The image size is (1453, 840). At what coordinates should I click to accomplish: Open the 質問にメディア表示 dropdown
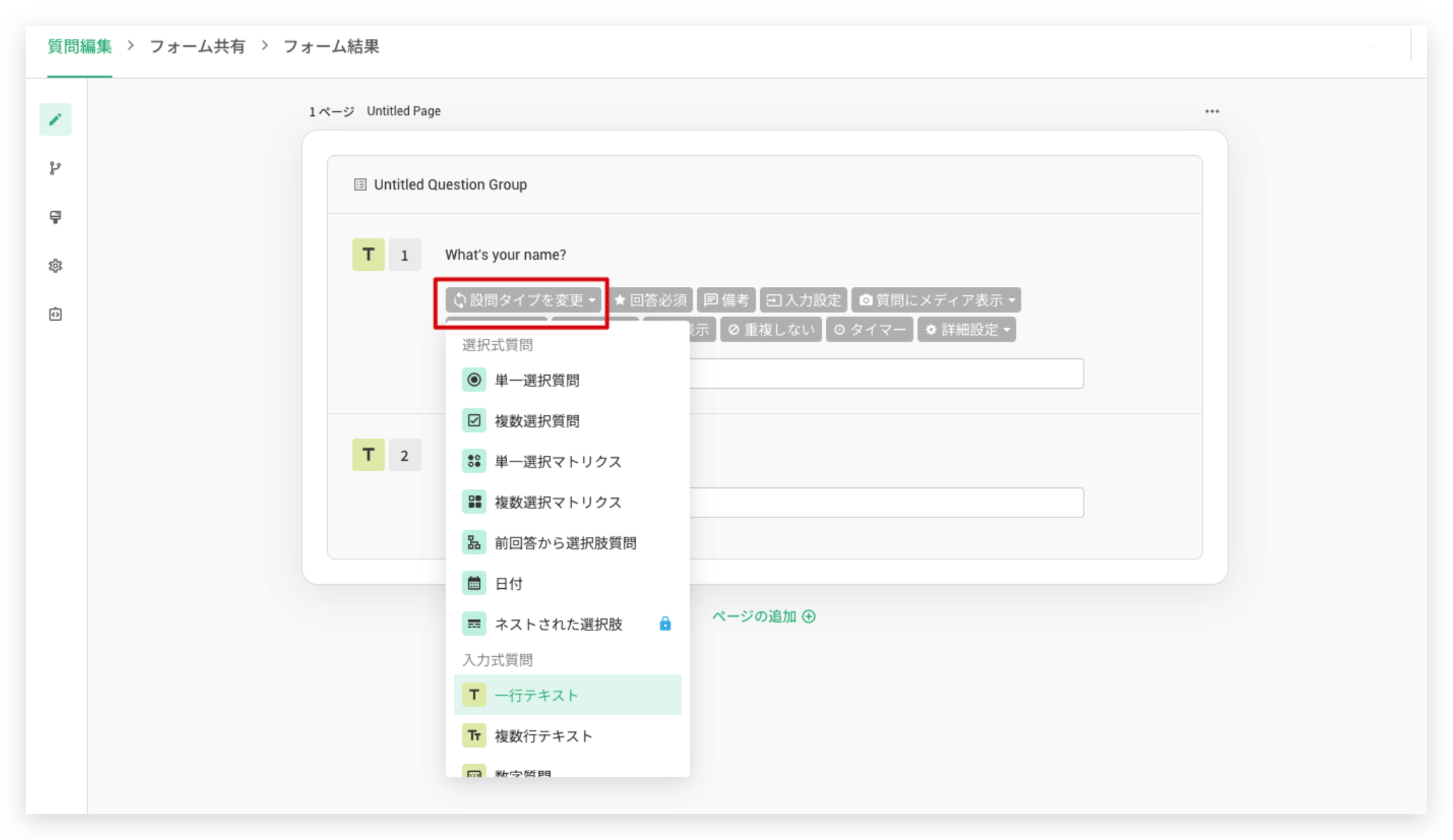[936, 300]
